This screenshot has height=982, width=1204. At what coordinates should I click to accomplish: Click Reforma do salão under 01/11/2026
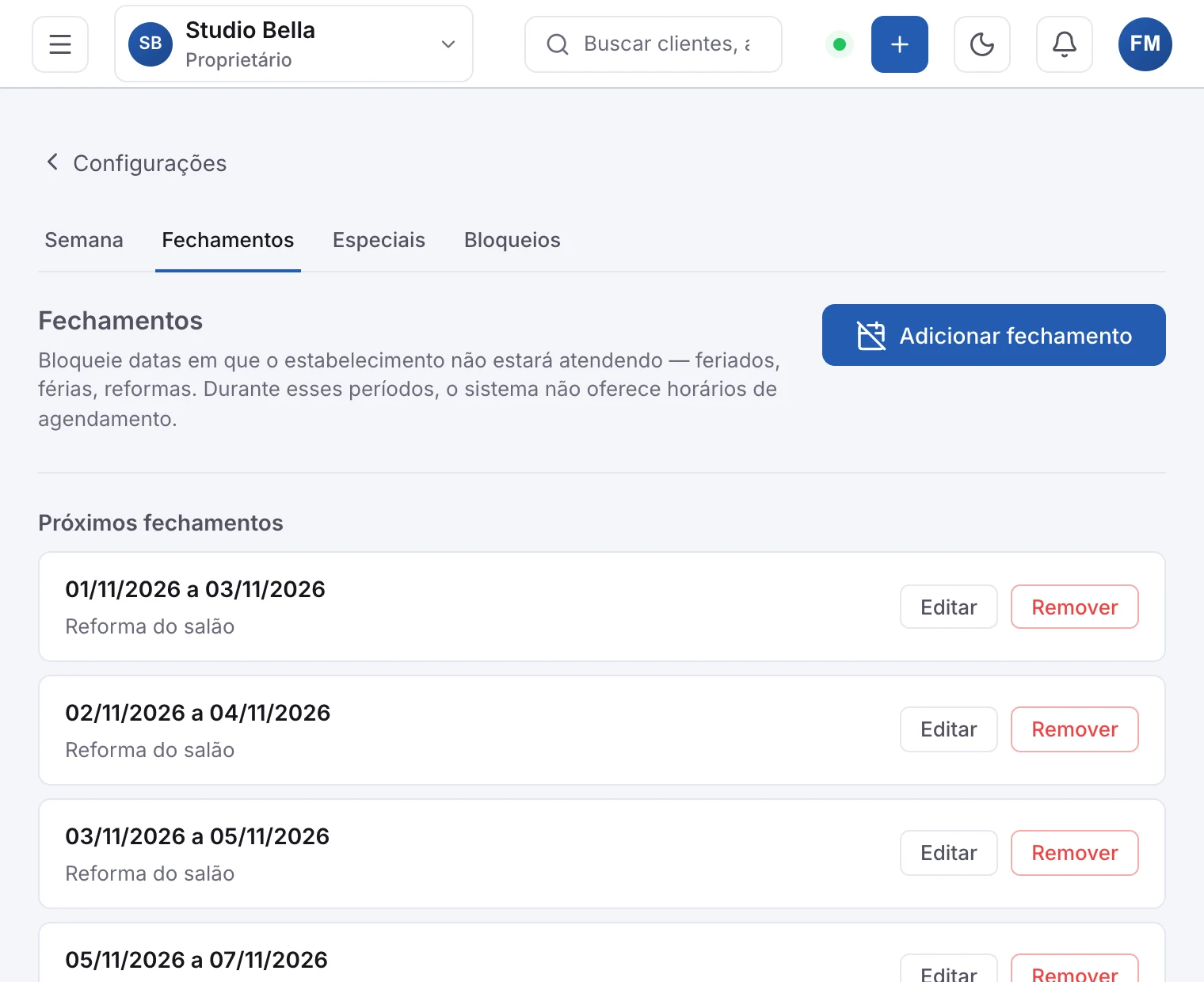[150, 626]
